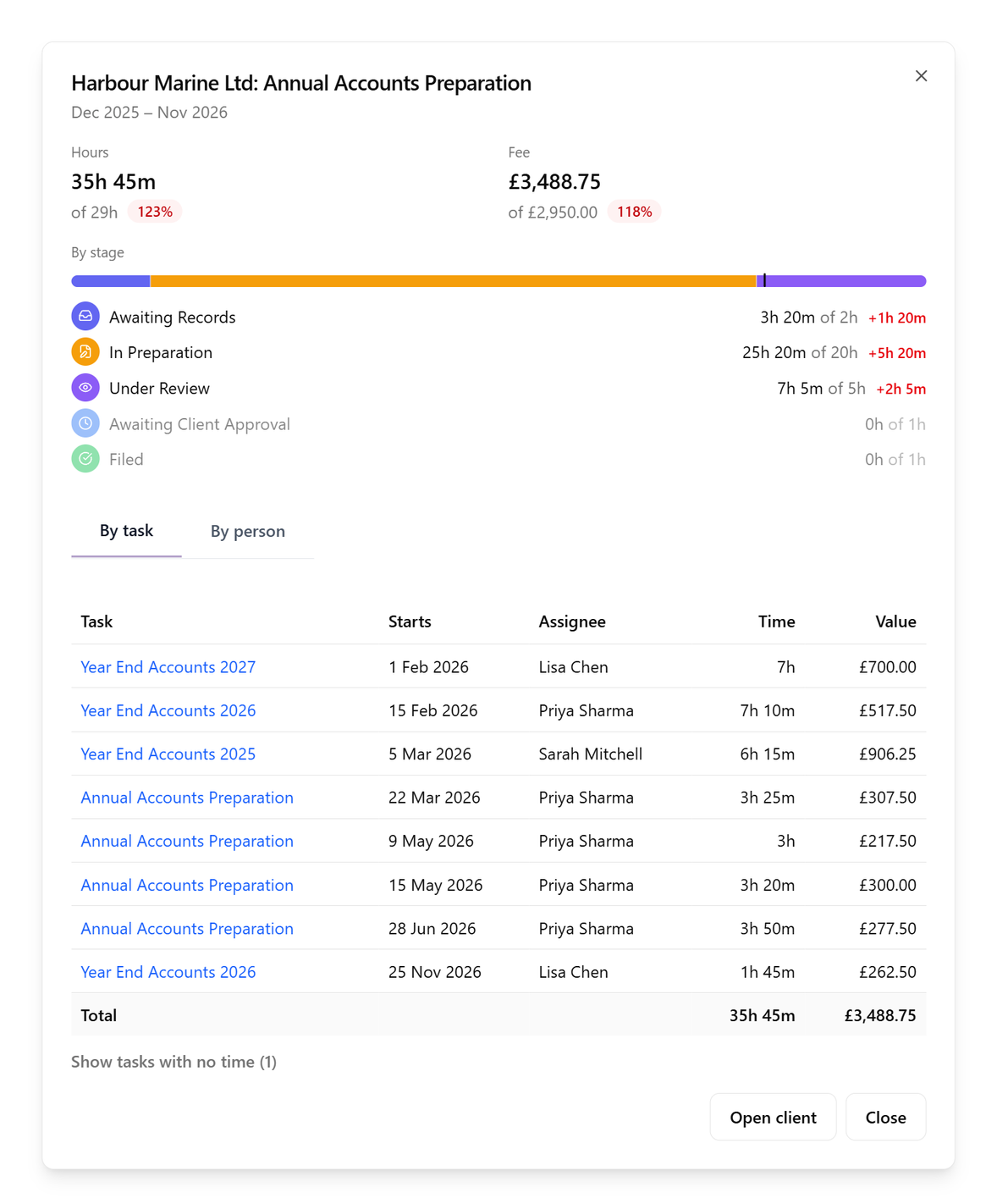Open the Year End Accounts 2027 task
The width and height of the screenshot is (997, 1204).
pos(168,667)
